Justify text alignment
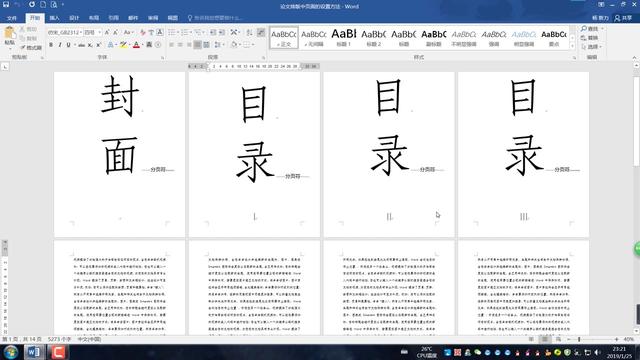640x360 pixels. click(198, 44)
